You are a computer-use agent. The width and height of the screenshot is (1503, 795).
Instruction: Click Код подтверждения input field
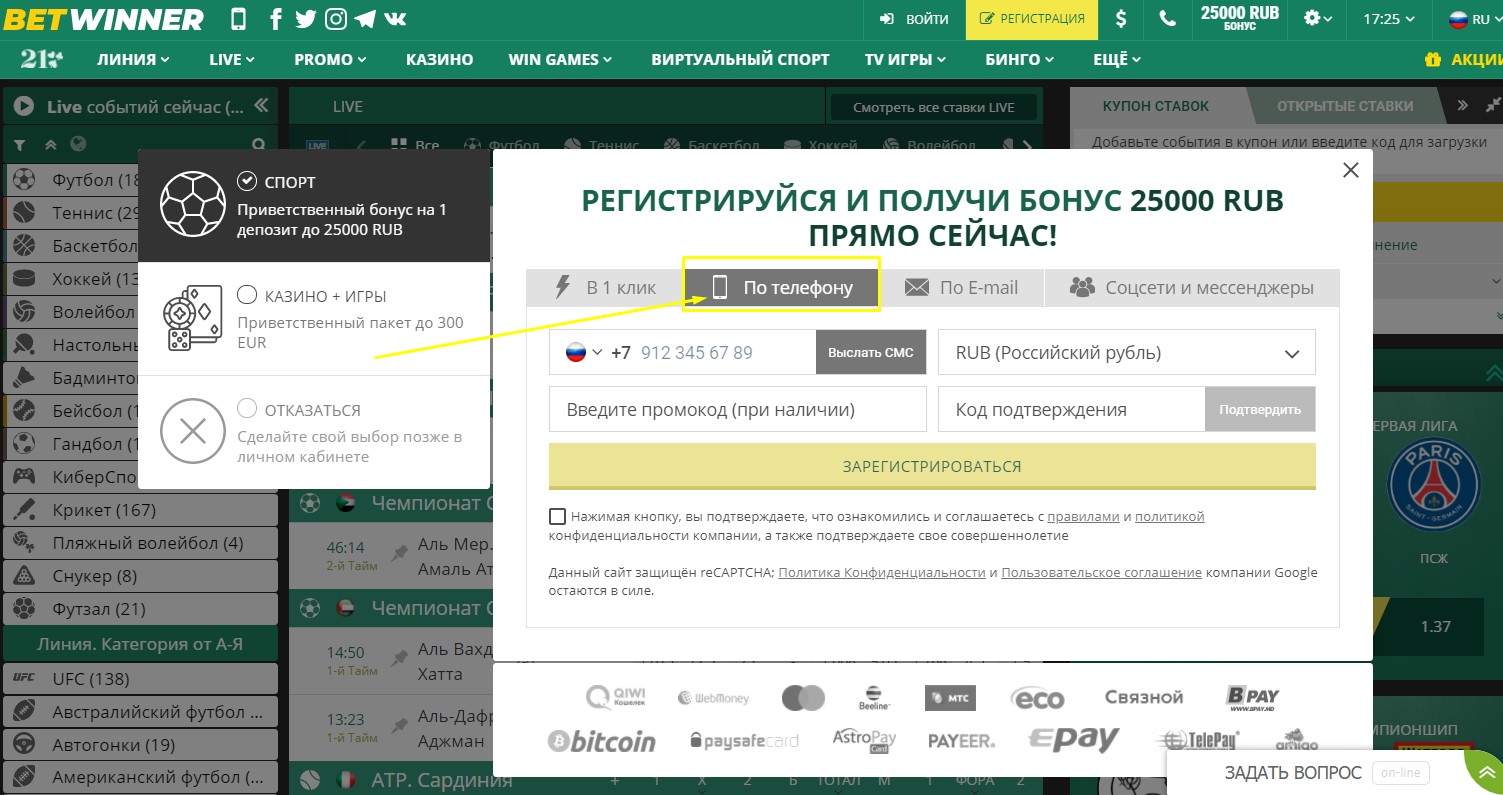point(1071,410)
